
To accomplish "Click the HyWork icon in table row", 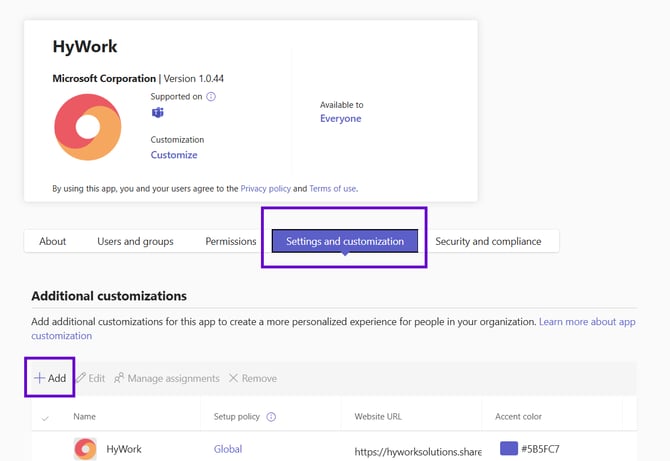I will [85, 449].
